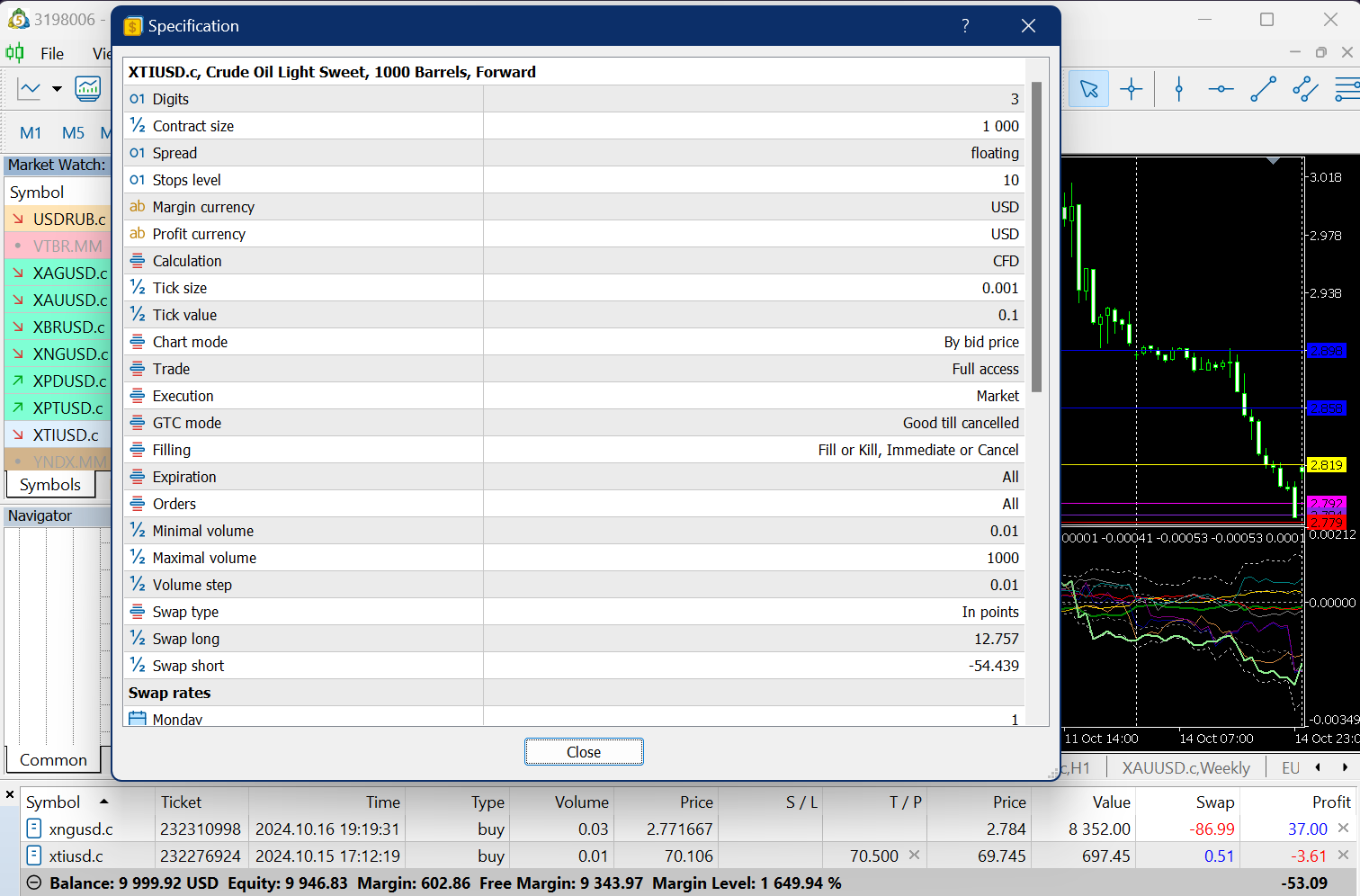Close the Toolbox panel with X
Screen dimensions: 1360x896
point(10,794)
